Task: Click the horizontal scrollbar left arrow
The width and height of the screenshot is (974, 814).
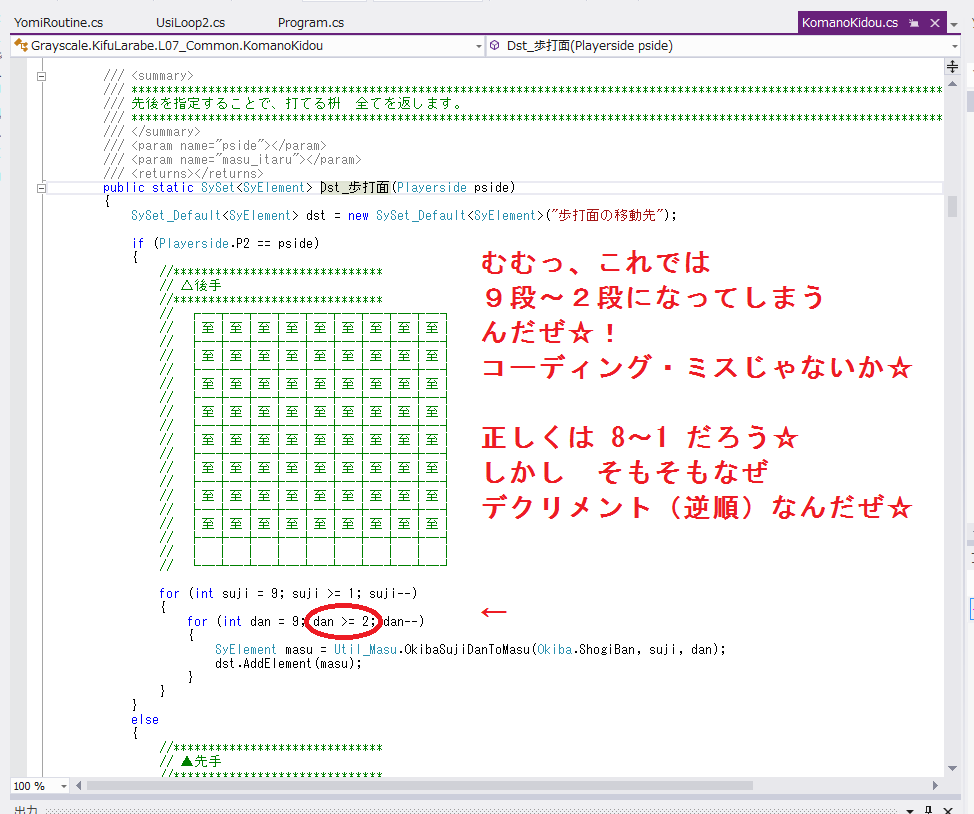Action: click(x=78, y=786)
